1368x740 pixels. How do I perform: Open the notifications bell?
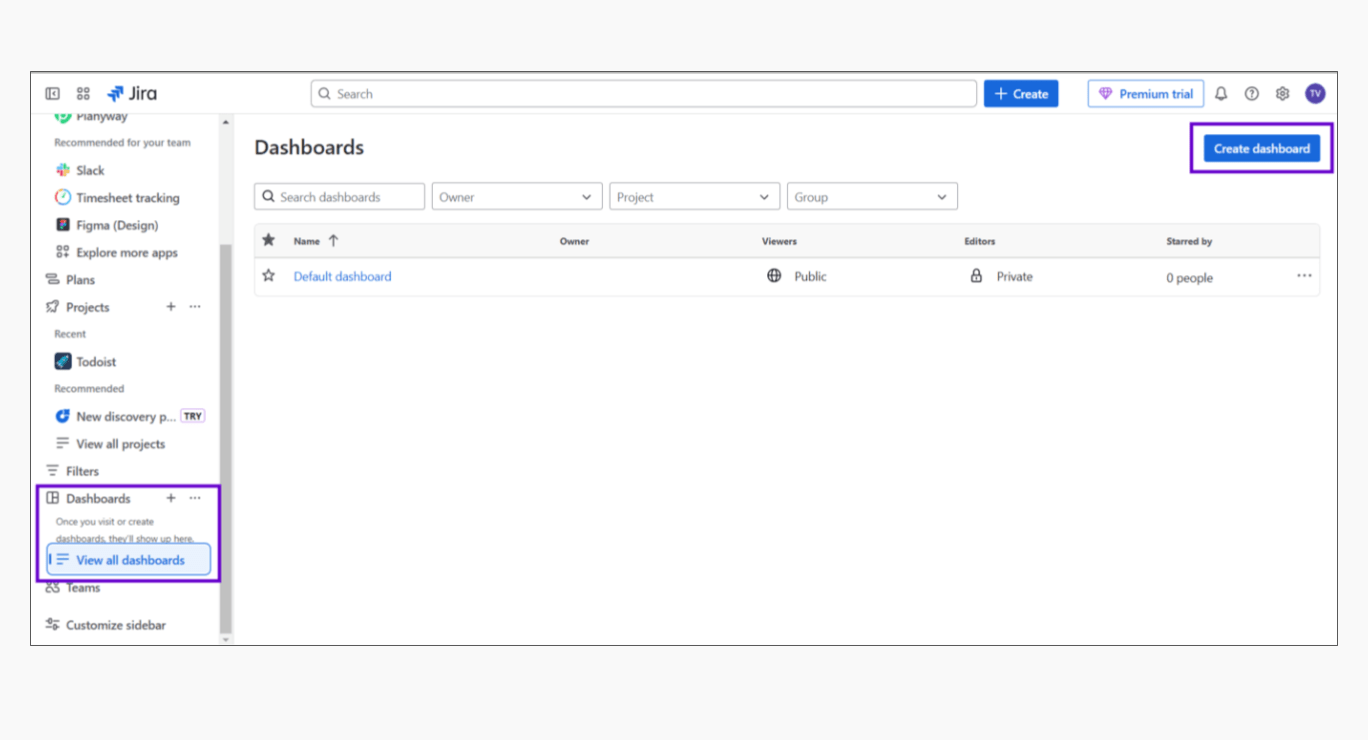pos(1221,94)
